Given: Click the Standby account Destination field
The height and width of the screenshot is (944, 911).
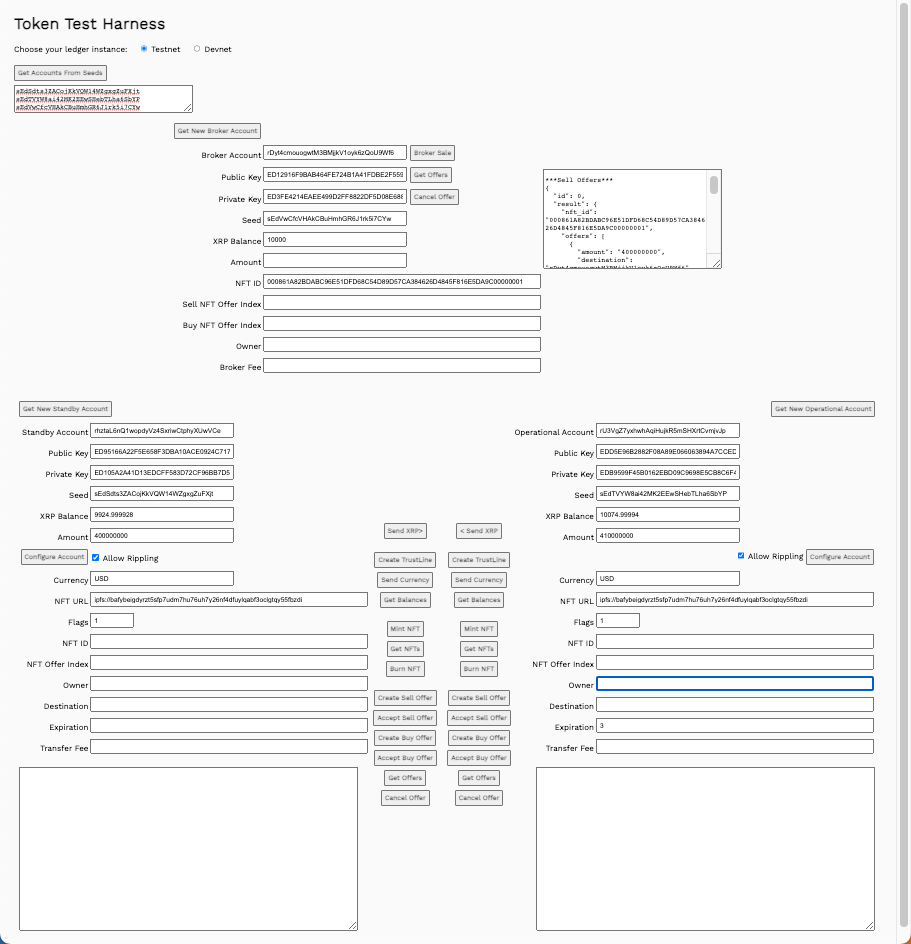Looking at the screenshot, I should click(228, 705).
